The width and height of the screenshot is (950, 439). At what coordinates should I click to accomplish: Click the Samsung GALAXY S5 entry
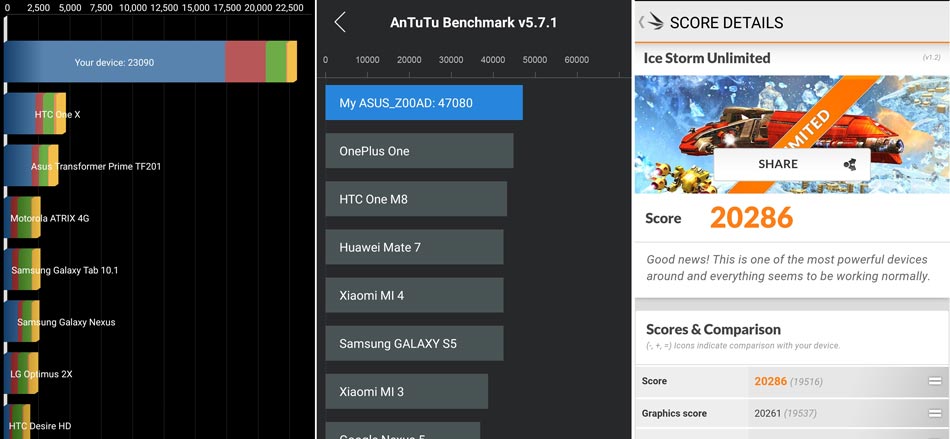click(414, 343)
